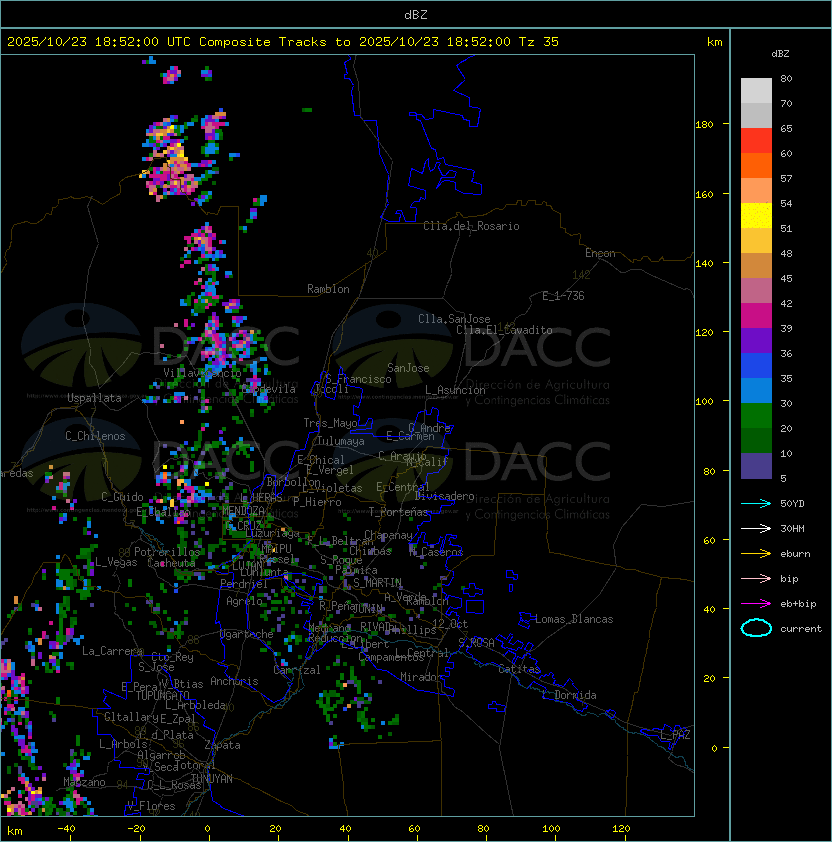Click the -40 km tick on the horizontal axis
Image resolution: width=832 pixels, height=842 pixels.
click(67, 829)
